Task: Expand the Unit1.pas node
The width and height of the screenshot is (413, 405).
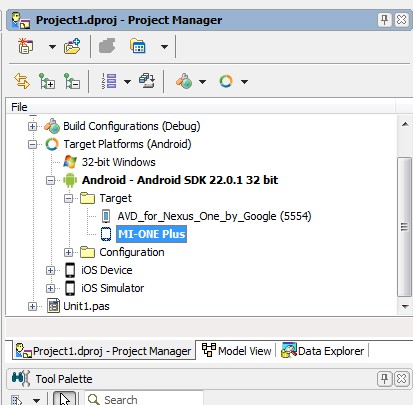Action: click(32, 306)
